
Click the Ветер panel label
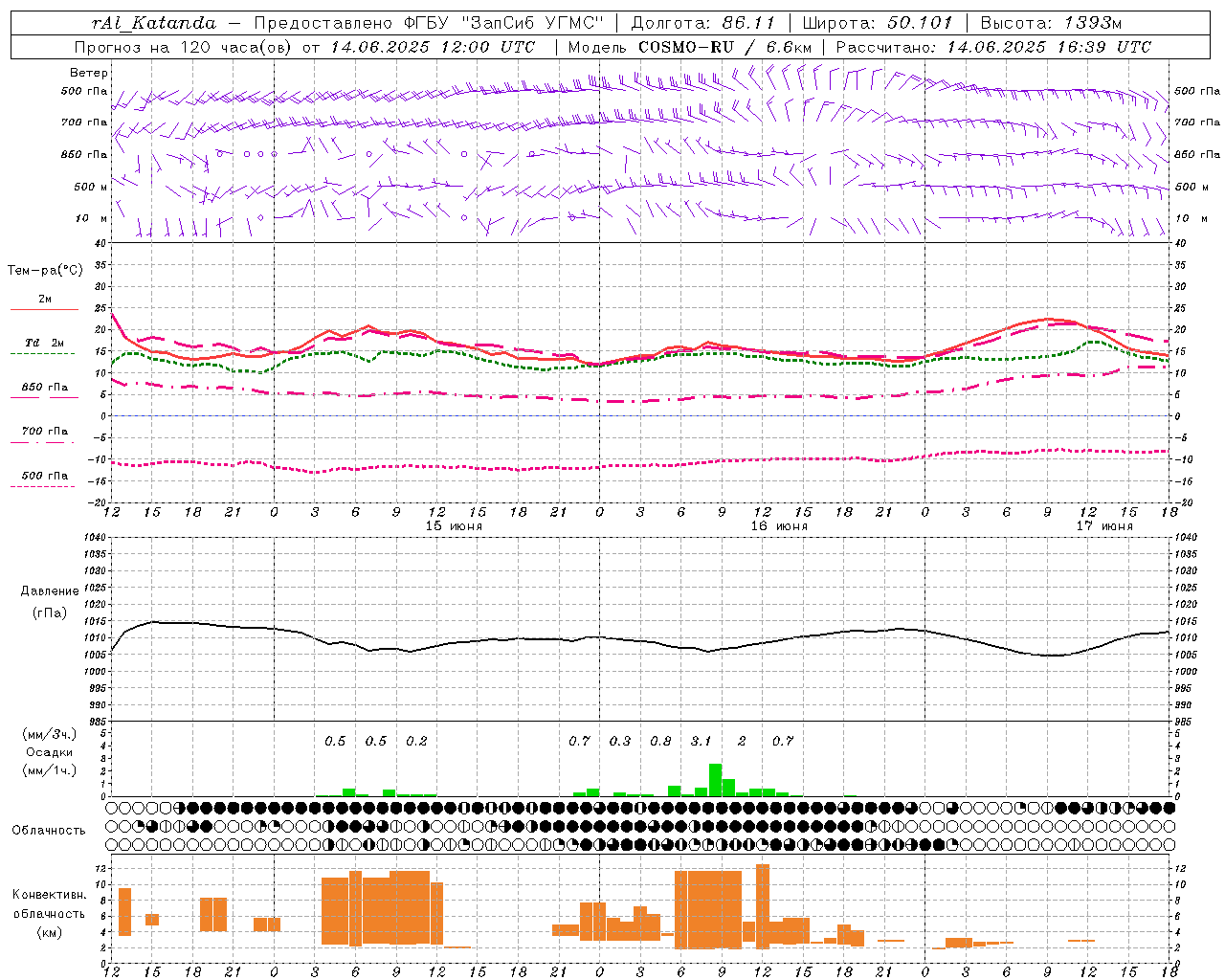pos(89,73)
